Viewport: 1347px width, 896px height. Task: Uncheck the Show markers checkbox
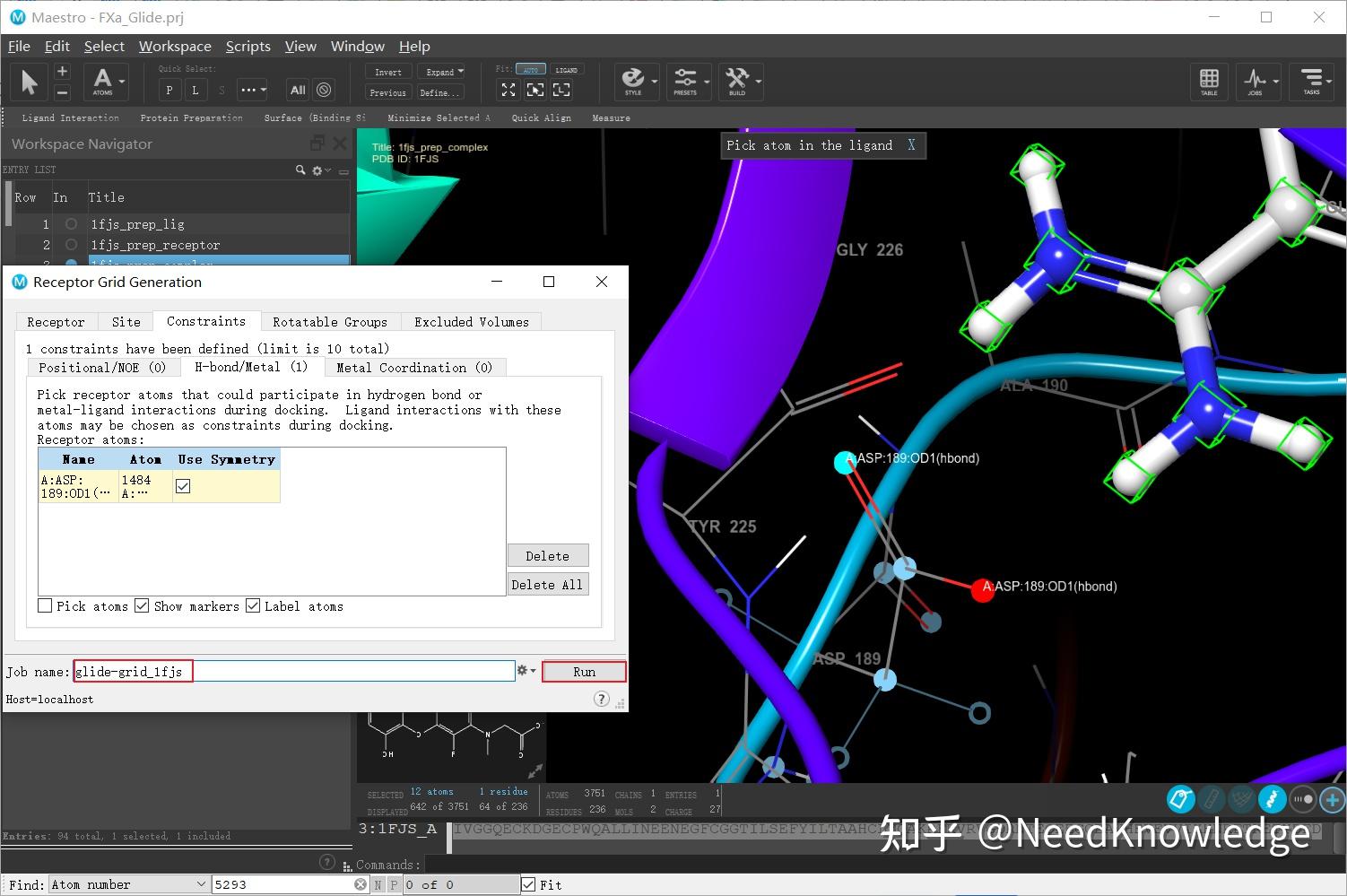click(x=142, y=605)
